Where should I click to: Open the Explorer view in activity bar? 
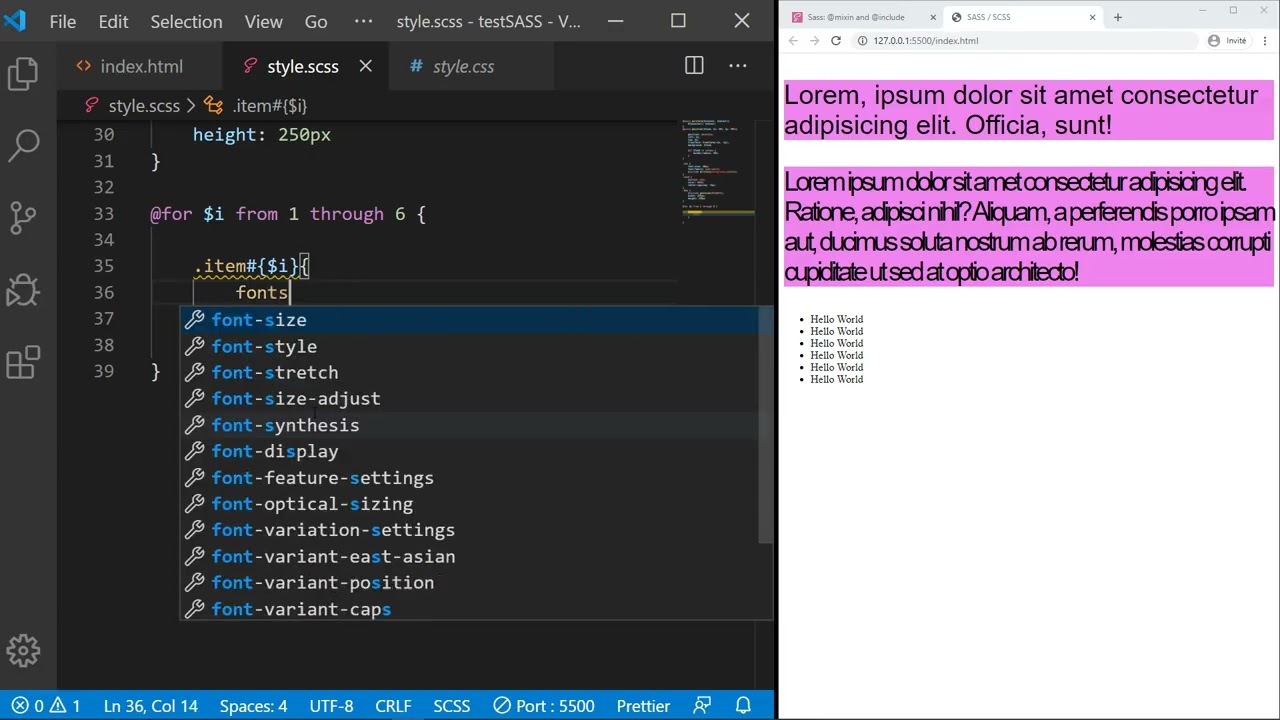23,74
